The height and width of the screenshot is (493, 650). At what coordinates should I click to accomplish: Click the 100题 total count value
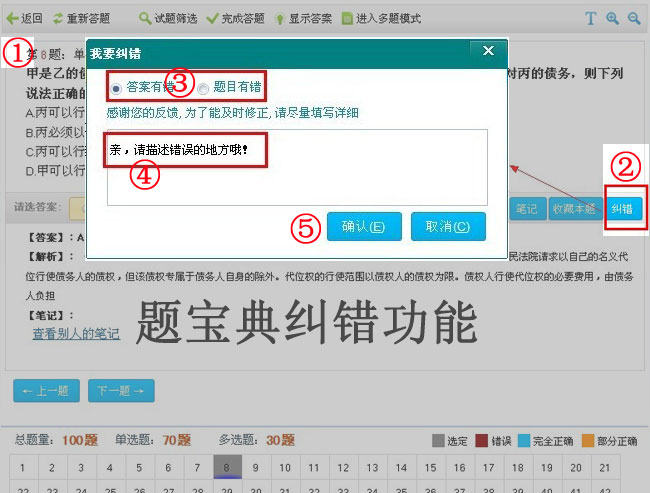[80, 440]
